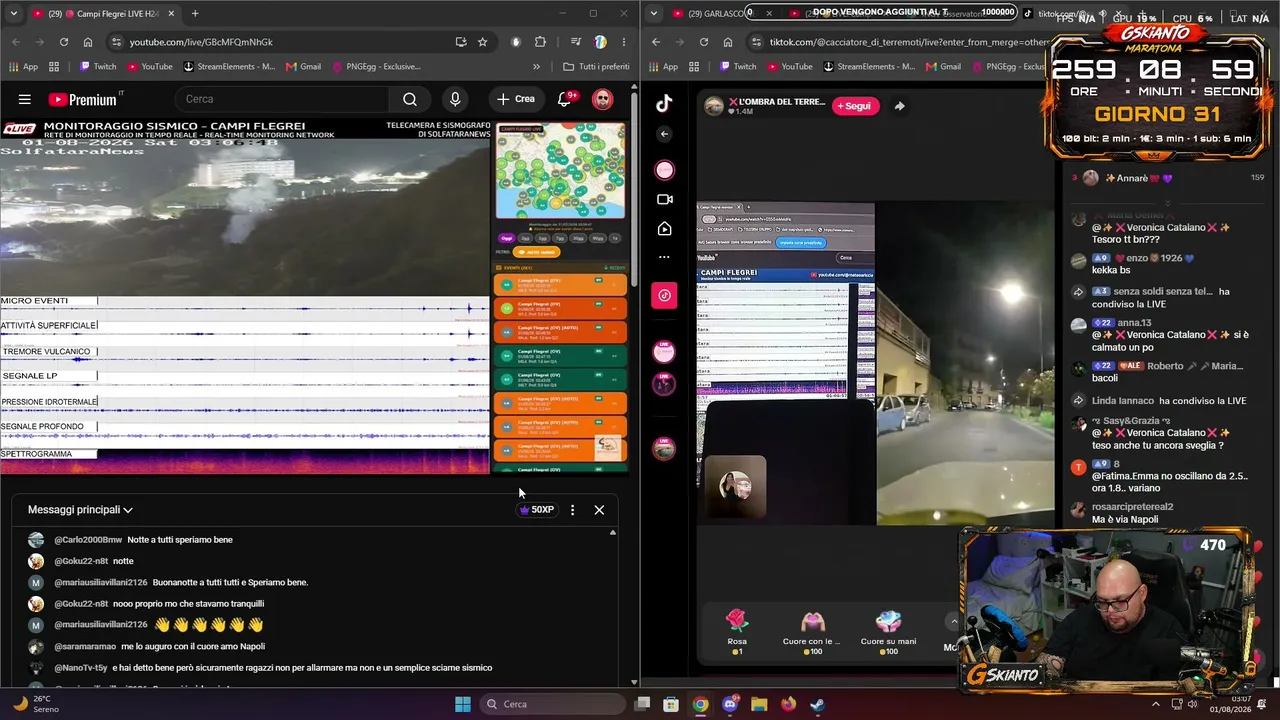Open App shortcut in the TikTok window

661,67
